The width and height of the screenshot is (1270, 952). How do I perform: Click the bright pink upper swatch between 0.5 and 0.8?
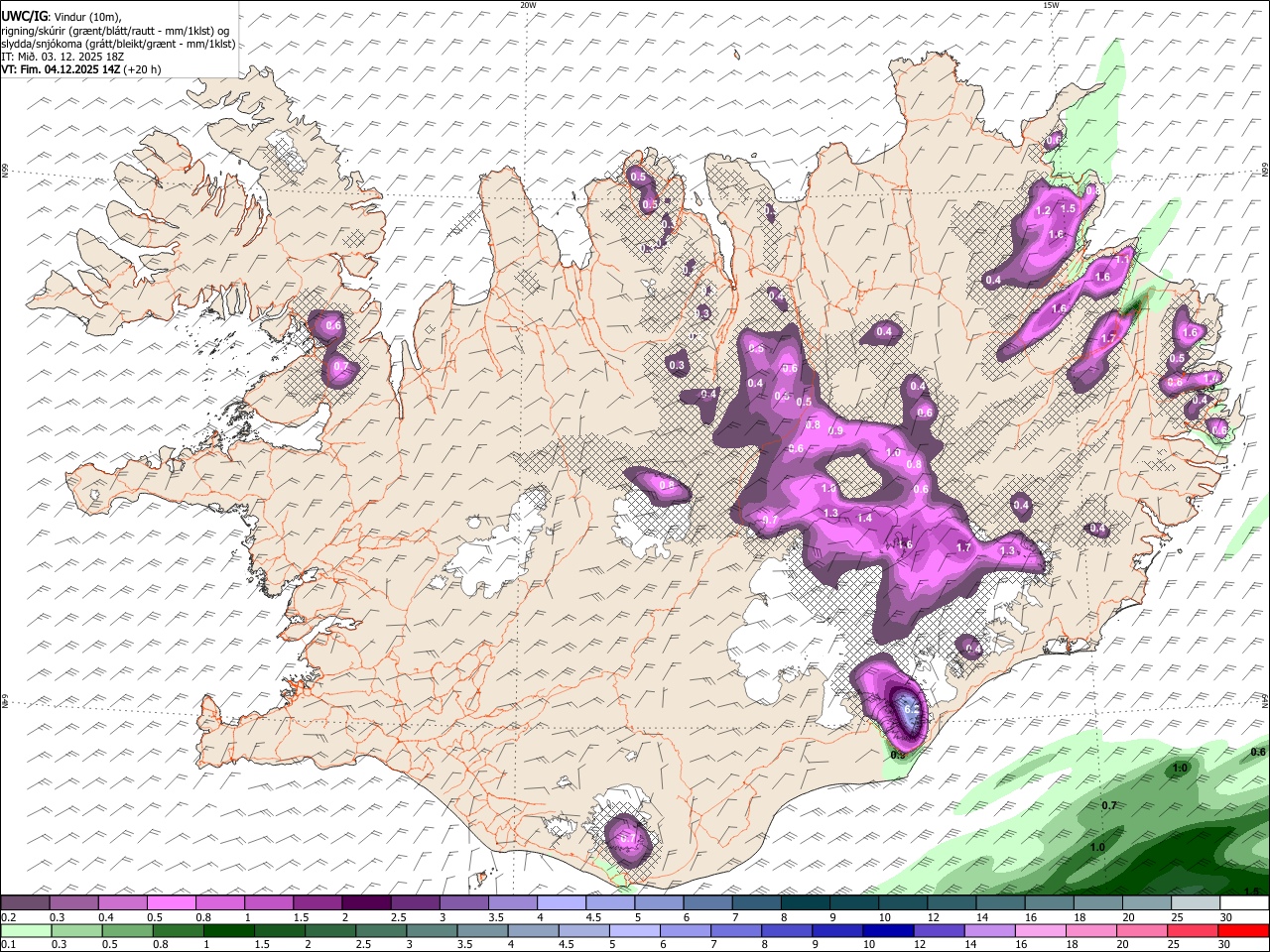point(172,903)
